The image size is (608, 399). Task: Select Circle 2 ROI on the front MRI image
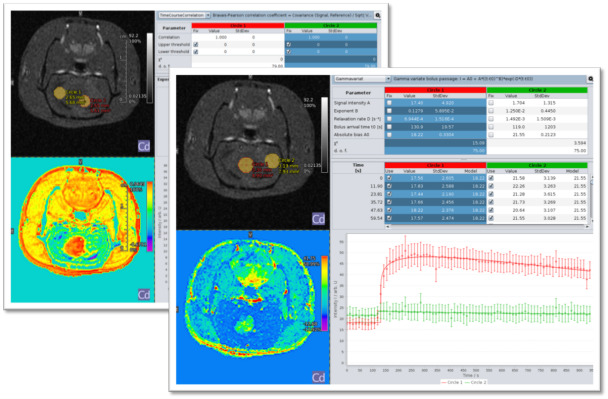(x=272, y=161)
